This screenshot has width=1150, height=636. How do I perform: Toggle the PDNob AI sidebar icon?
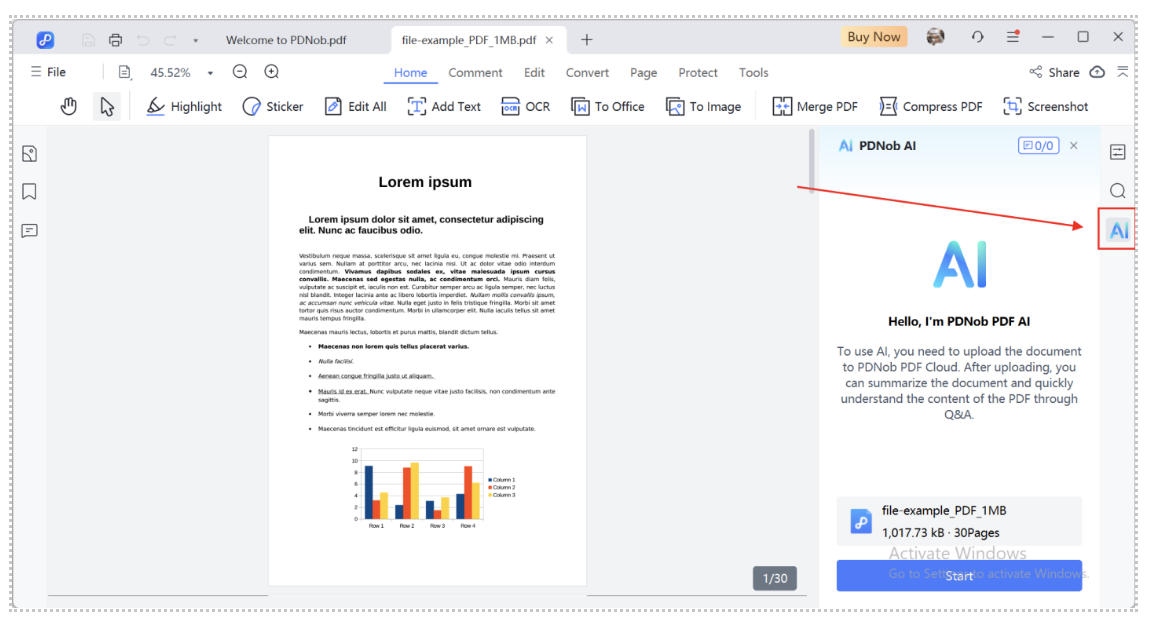pos(1118,231)
